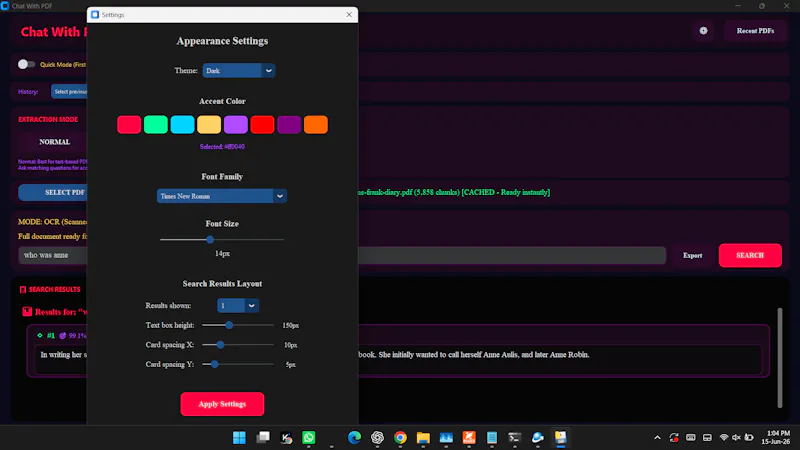Toggle the Quick Mode switch
Screen dimensions: 800x450
click(26, 64)
